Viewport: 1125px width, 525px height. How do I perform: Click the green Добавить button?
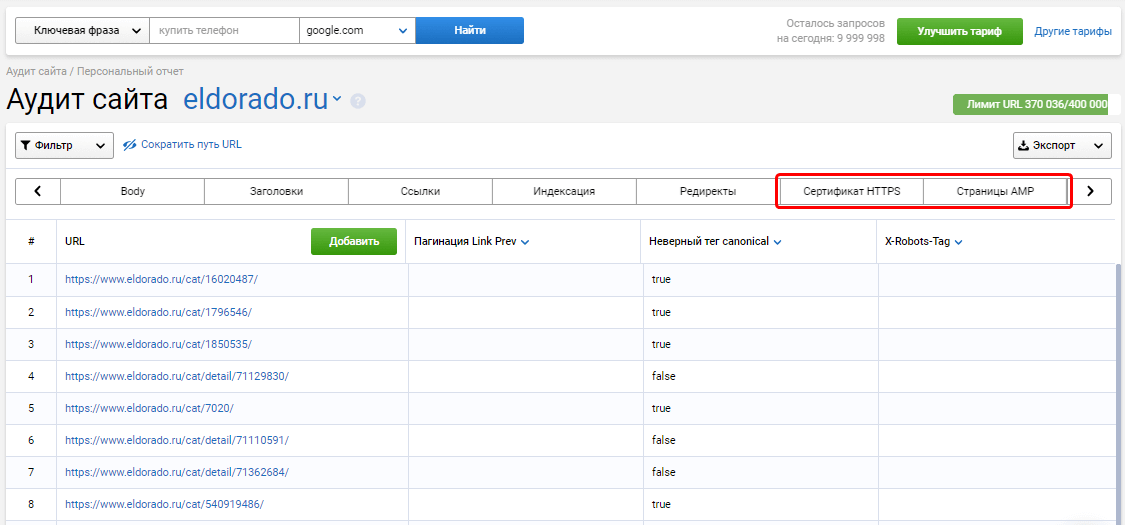tap(354, 242)
